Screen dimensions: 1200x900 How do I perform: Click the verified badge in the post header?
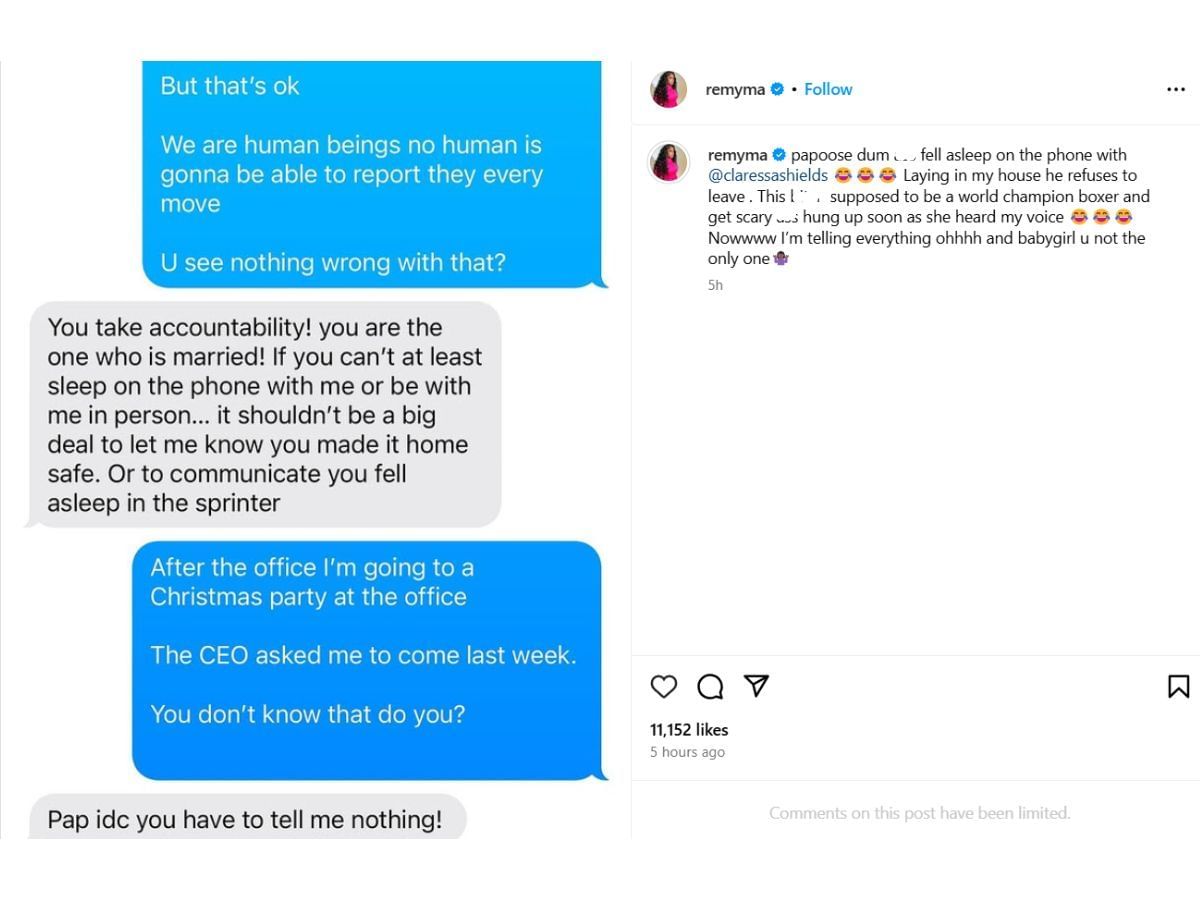point(777,89)
